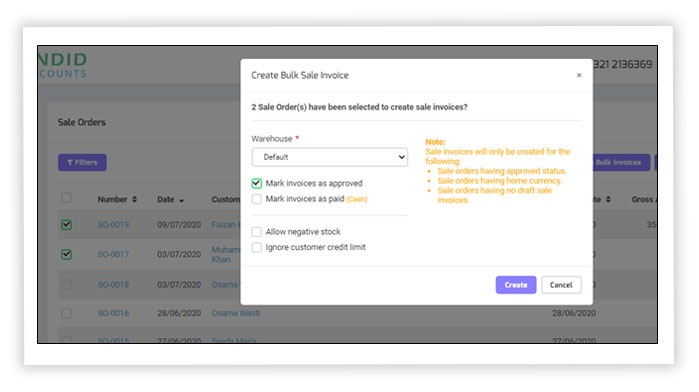Sort by the Date column arrow
This screenshot has height=392, width=699.
pyautogui.click(x=181, y=201)
